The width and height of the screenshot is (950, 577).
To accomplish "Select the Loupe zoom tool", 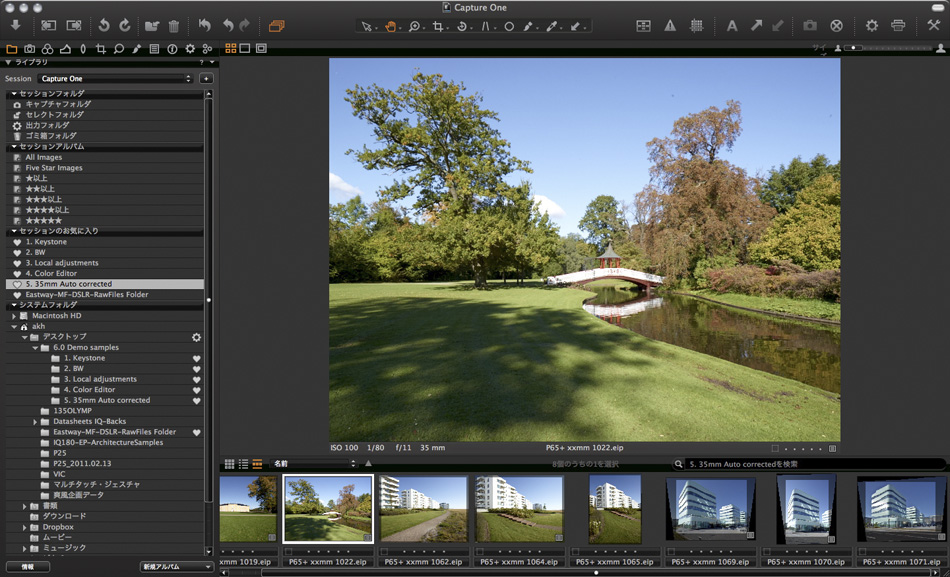I will (415, 28).
